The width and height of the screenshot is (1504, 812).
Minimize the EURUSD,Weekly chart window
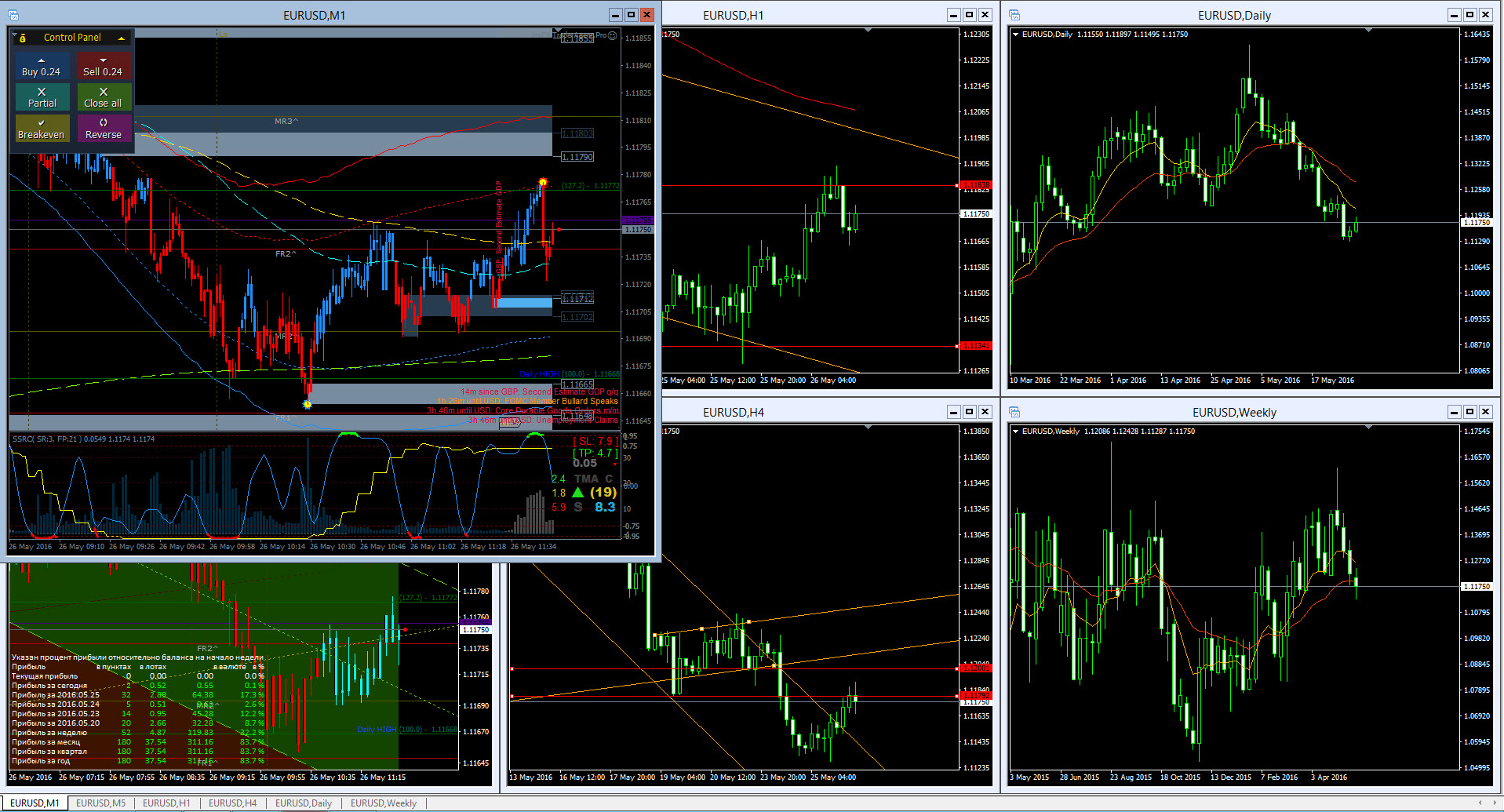1454,412
